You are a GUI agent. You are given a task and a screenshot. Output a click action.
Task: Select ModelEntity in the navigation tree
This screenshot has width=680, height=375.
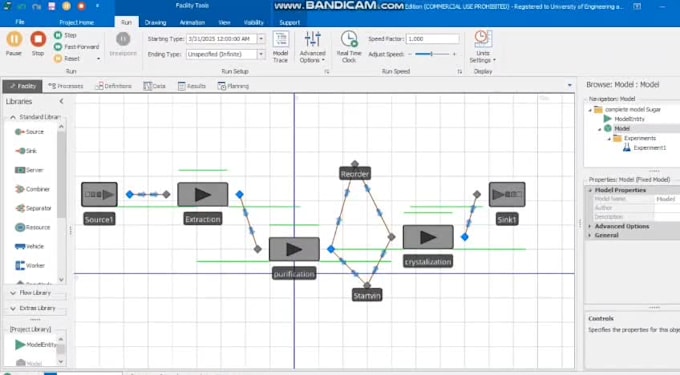tap(624, 119)
